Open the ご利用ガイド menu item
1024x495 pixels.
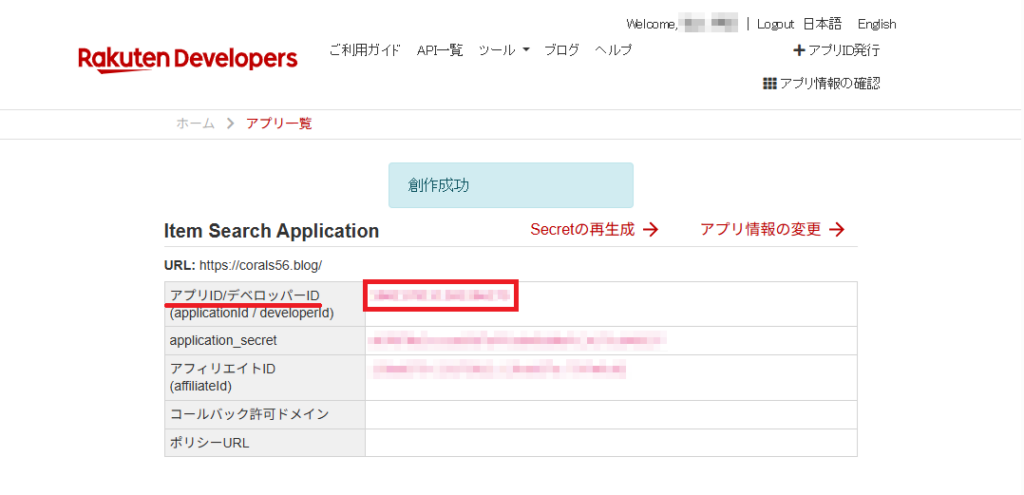[x=364, y=50]
